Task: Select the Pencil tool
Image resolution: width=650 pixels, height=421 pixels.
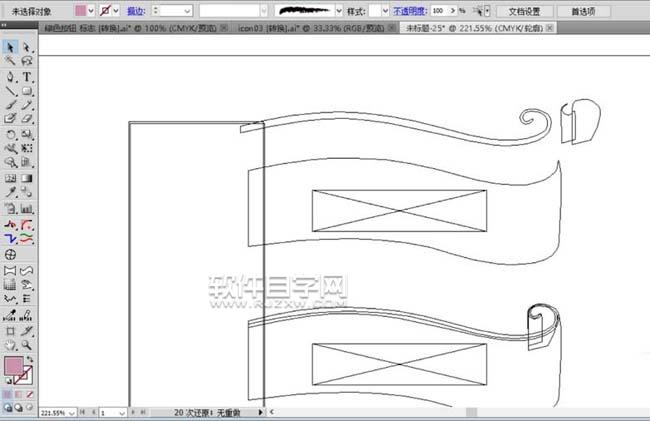Action: (27, 105)
